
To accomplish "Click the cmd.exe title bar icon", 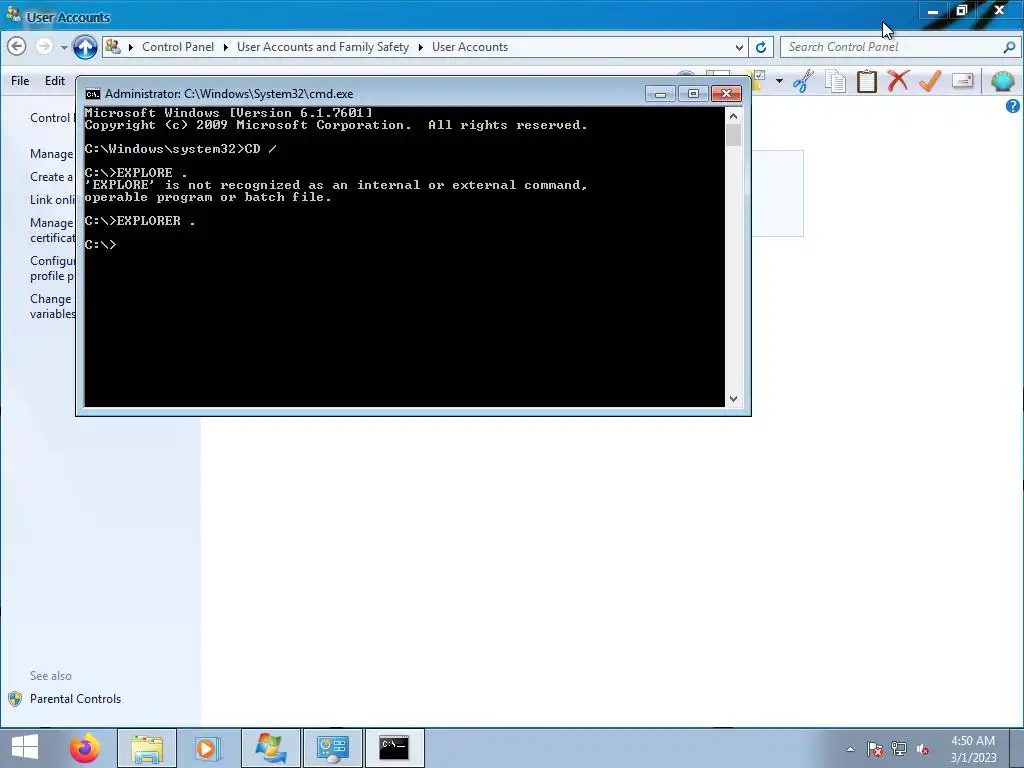I will 93,94.
